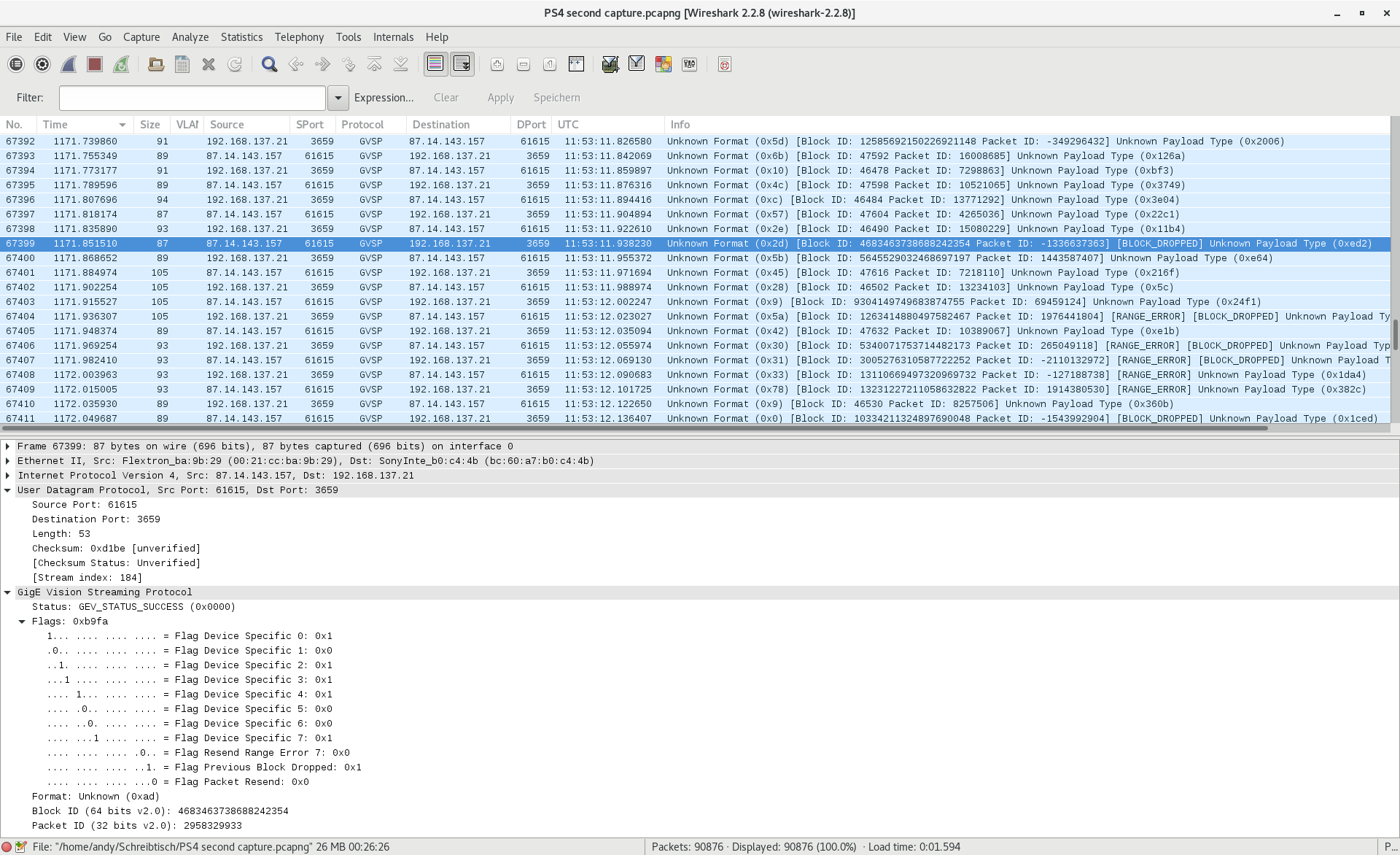Click the packet capture stop icon
The image size is (1400, 855).
point(94,64)
